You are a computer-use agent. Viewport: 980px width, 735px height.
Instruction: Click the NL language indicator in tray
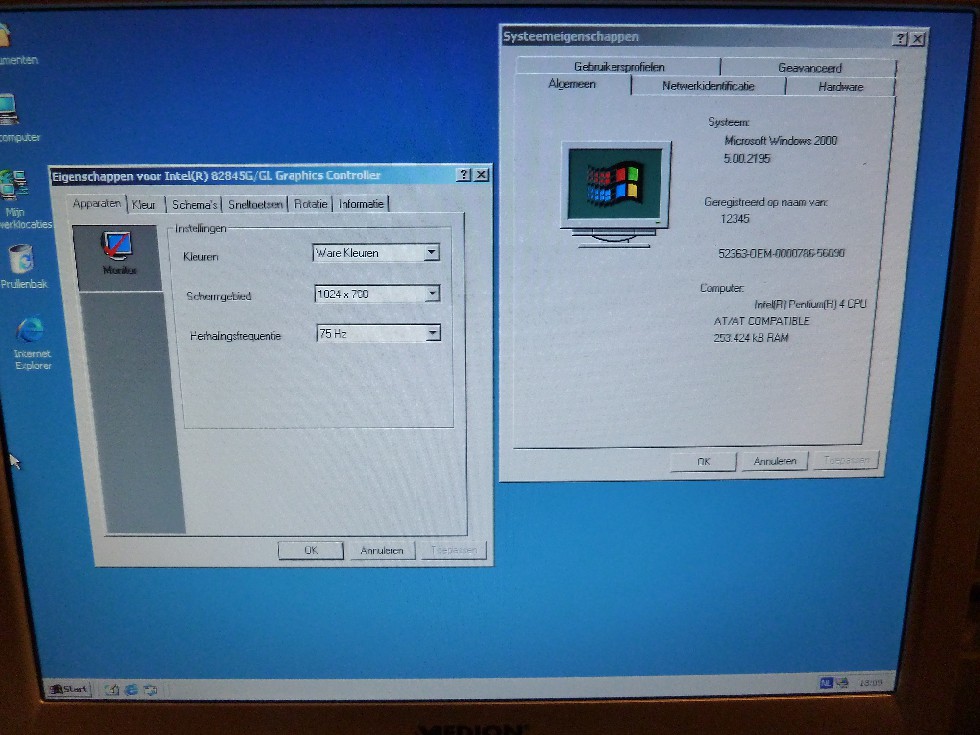(826, 683)
